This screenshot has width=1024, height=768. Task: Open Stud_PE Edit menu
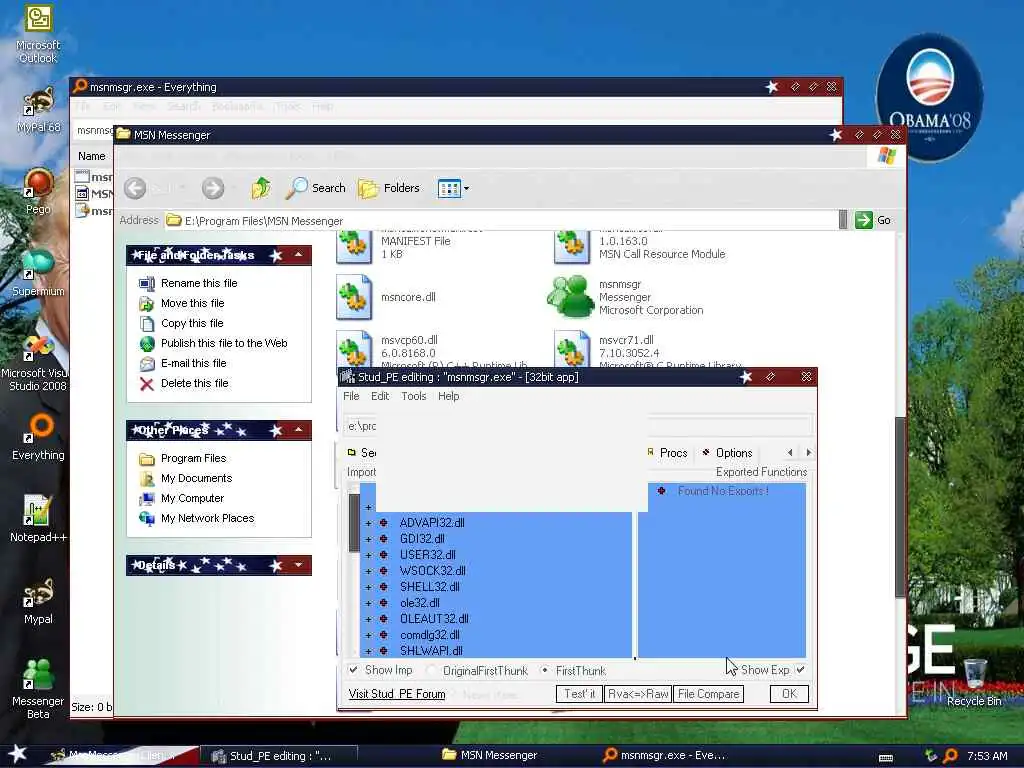coord(380,396)
